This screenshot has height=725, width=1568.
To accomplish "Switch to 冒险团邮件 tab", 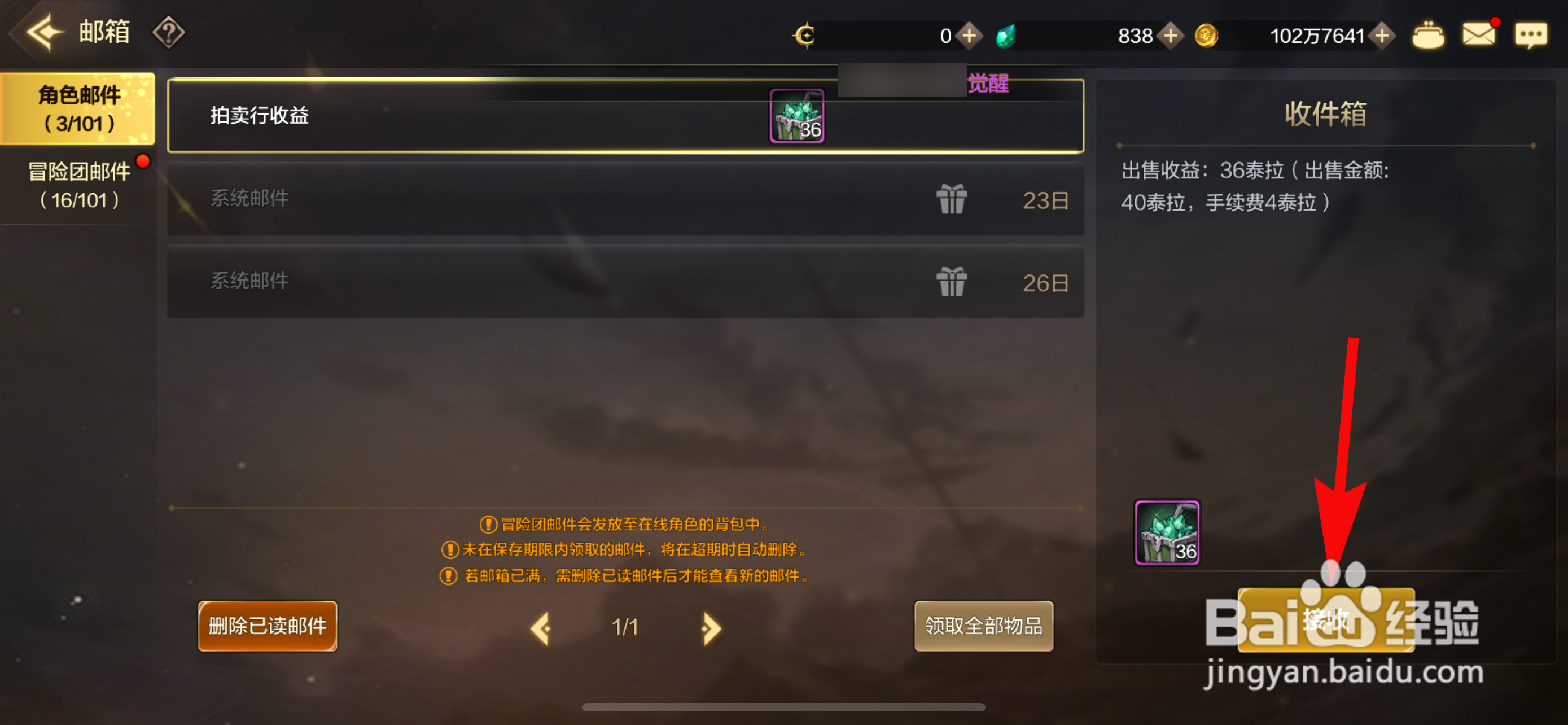I will click(78, 185).
